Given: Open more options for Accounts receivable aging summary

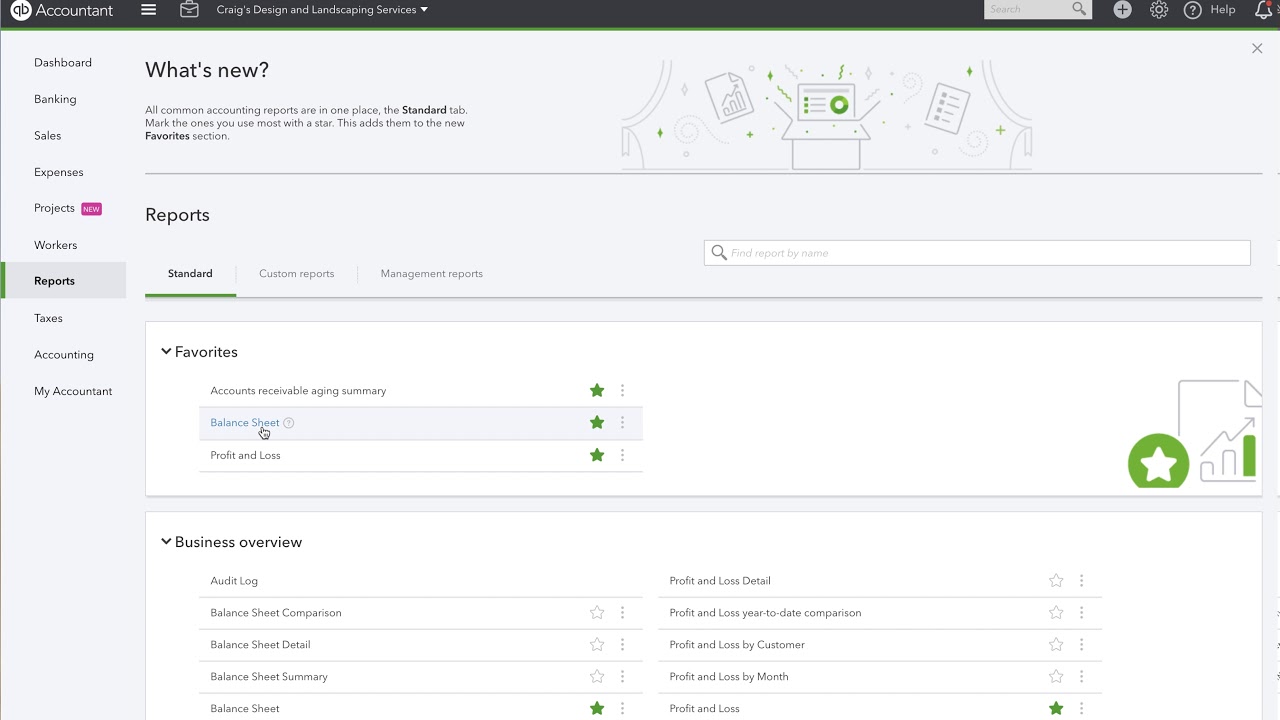Looking at the screenshot, I should pos(622,391).
